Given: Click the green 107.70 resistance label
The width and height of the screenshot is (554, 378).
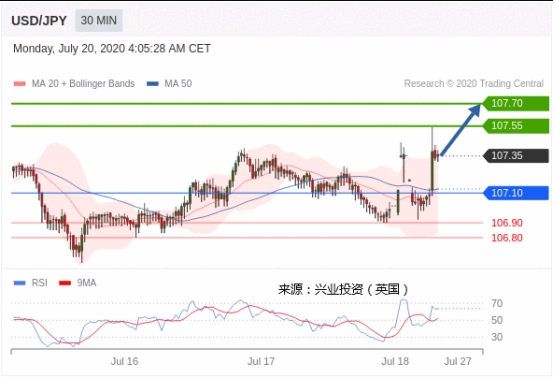Looking at the screenshot, I should point(515,103).
